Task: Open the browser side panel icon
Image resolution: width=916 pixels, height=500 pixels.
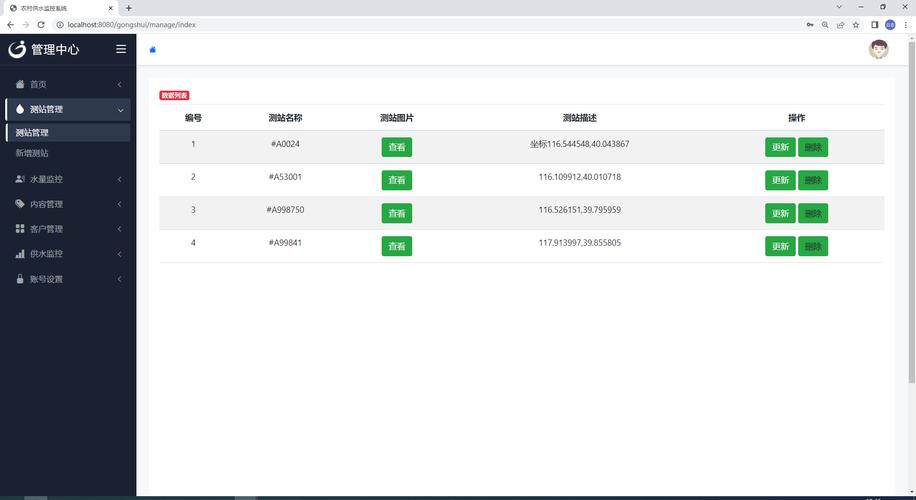Action: pyautogui.click(x=875, y=25)
